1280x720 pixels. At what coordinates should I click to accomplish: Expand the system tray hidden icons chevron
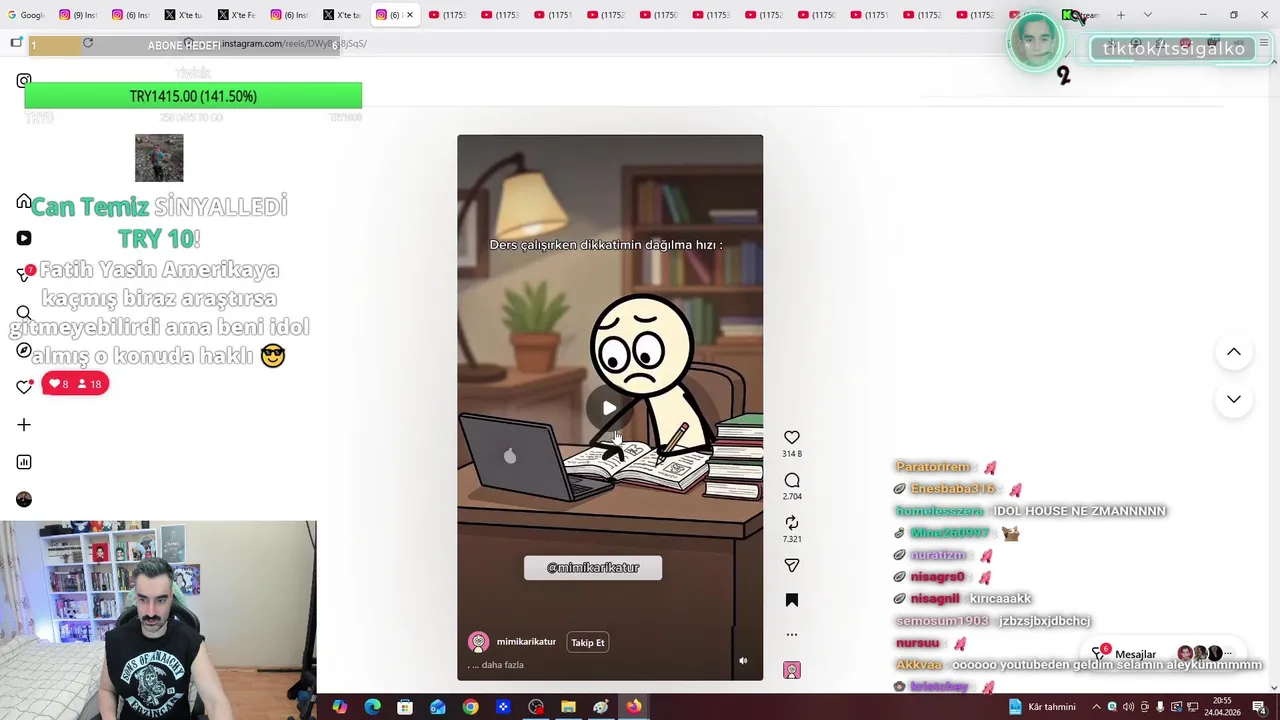click(1096, 707)
